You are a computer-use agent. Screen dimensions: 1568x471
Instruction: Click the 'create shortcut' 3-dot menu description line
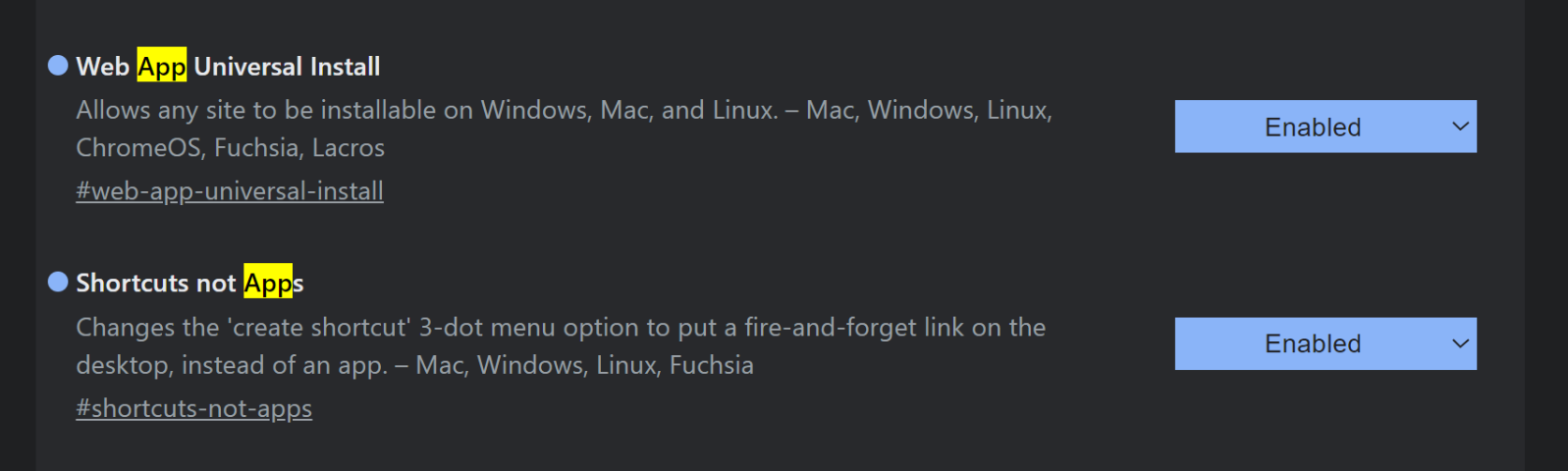point(561,328)
